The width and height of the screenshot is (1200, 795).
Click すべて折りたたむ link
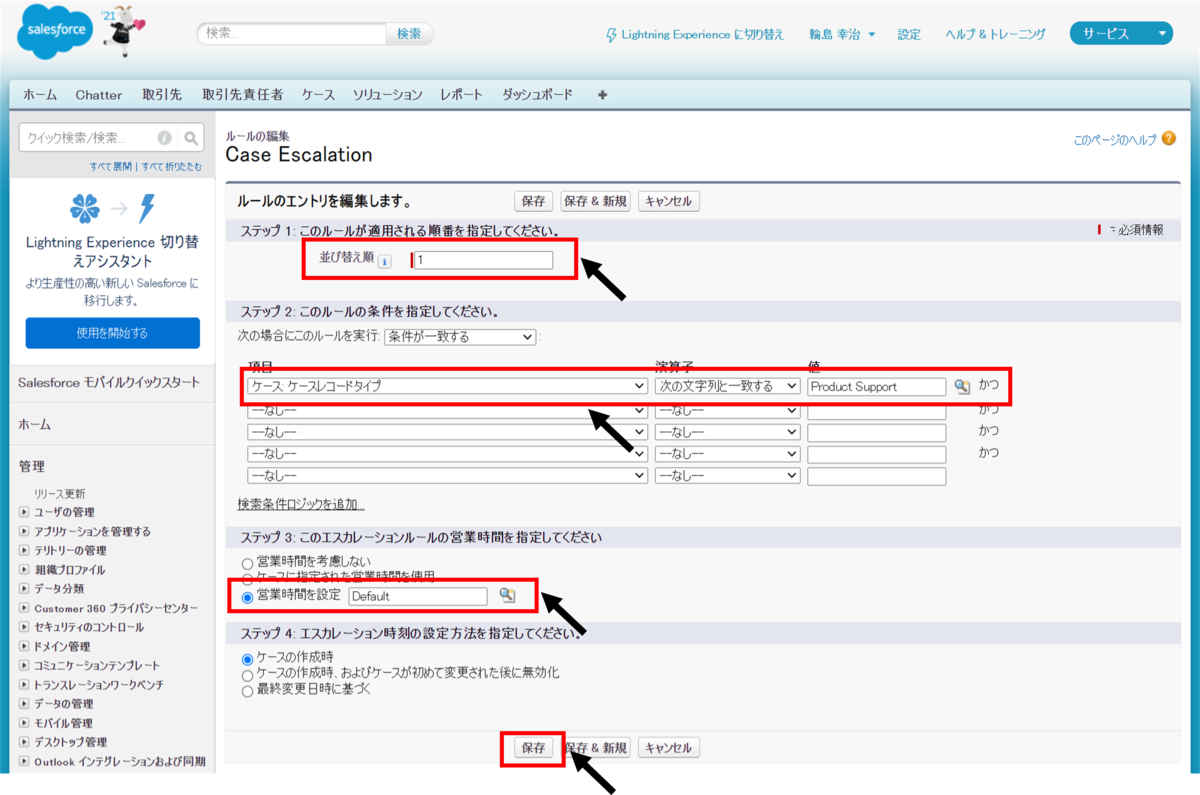(x=171, y=166)
